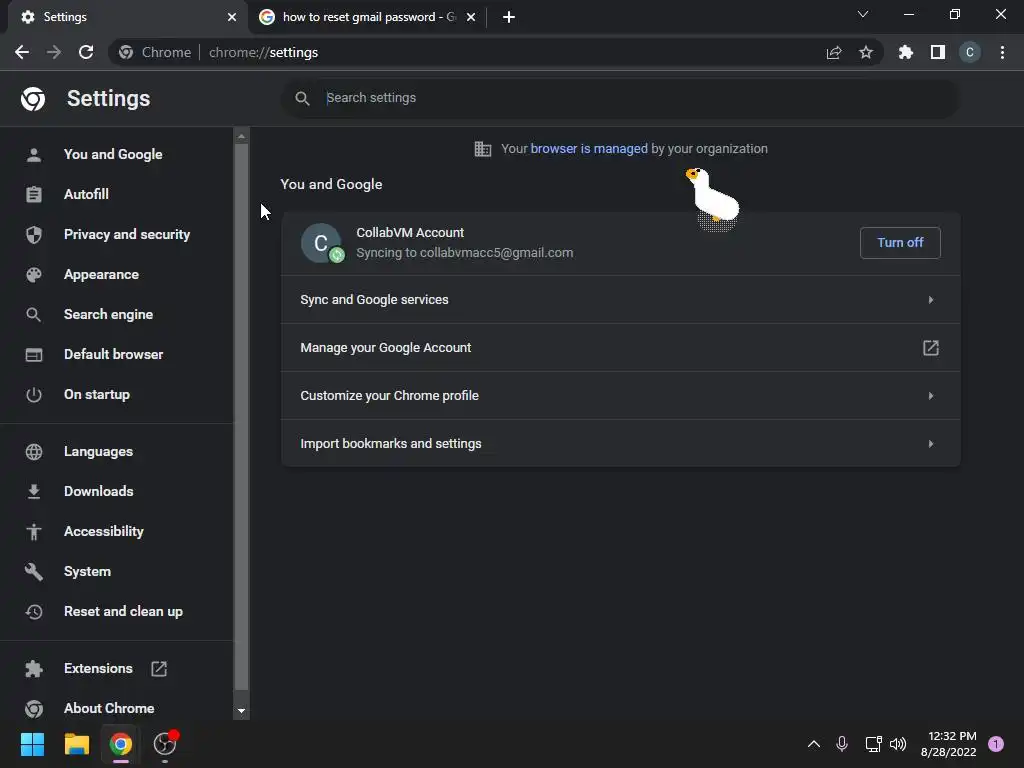Toggle the browser side panel icon

pyautogui.click(x=938, y=52)
